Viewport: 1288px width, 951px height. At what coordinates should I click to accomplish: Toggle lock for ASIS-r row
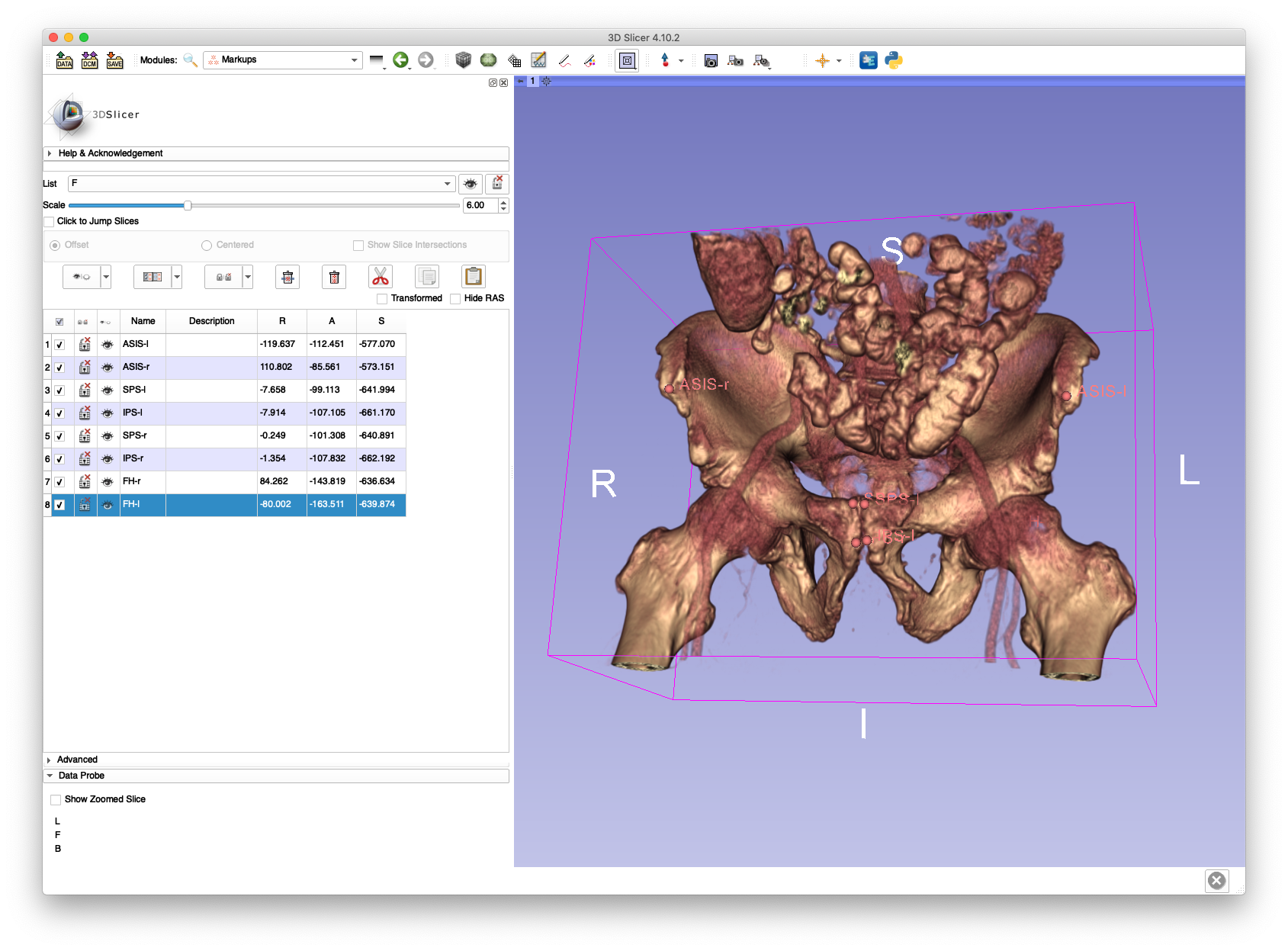(x=85, y=368)
